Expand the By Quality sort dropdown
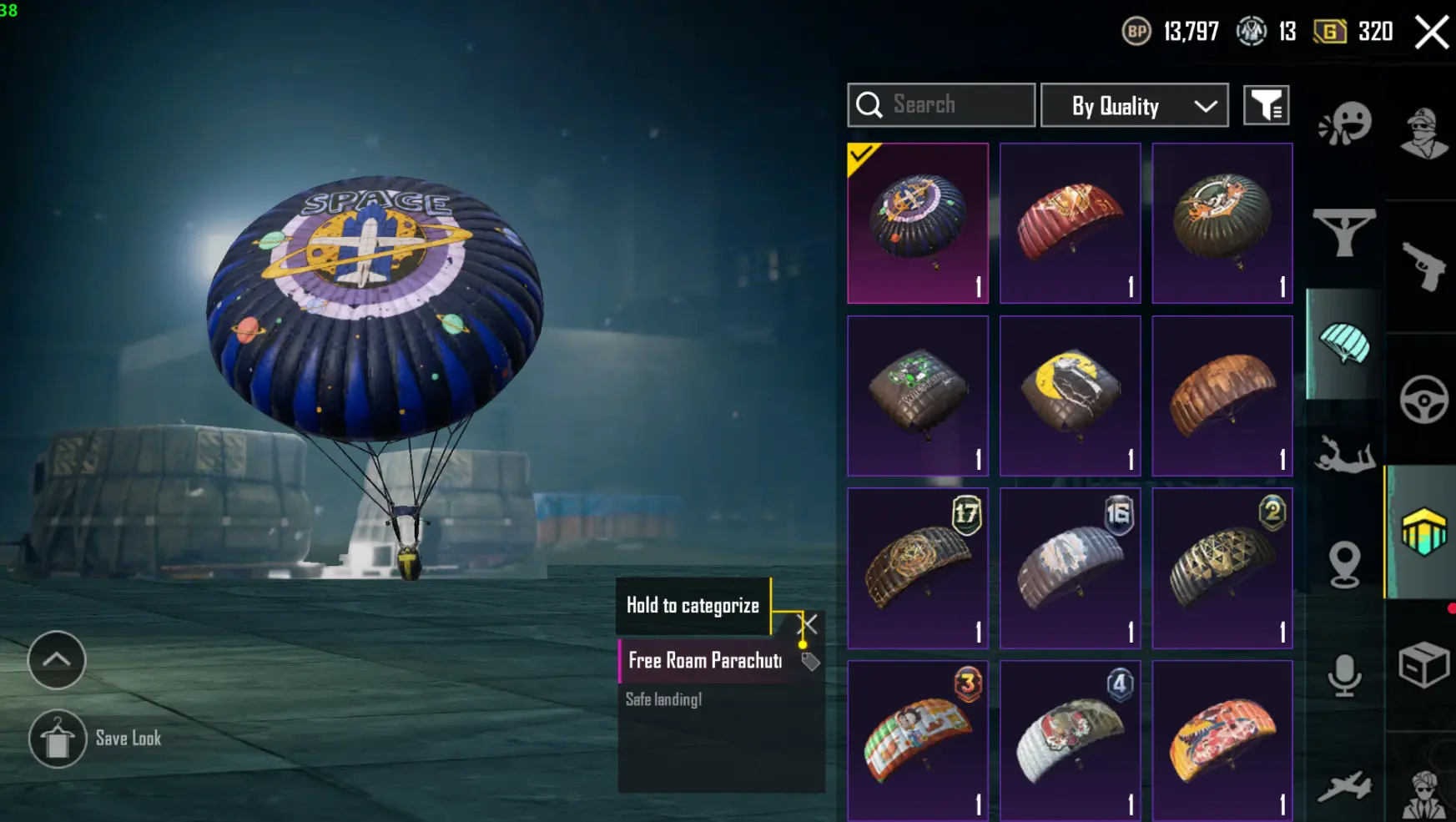The image size is (1456, 822). pos(1135,105)
